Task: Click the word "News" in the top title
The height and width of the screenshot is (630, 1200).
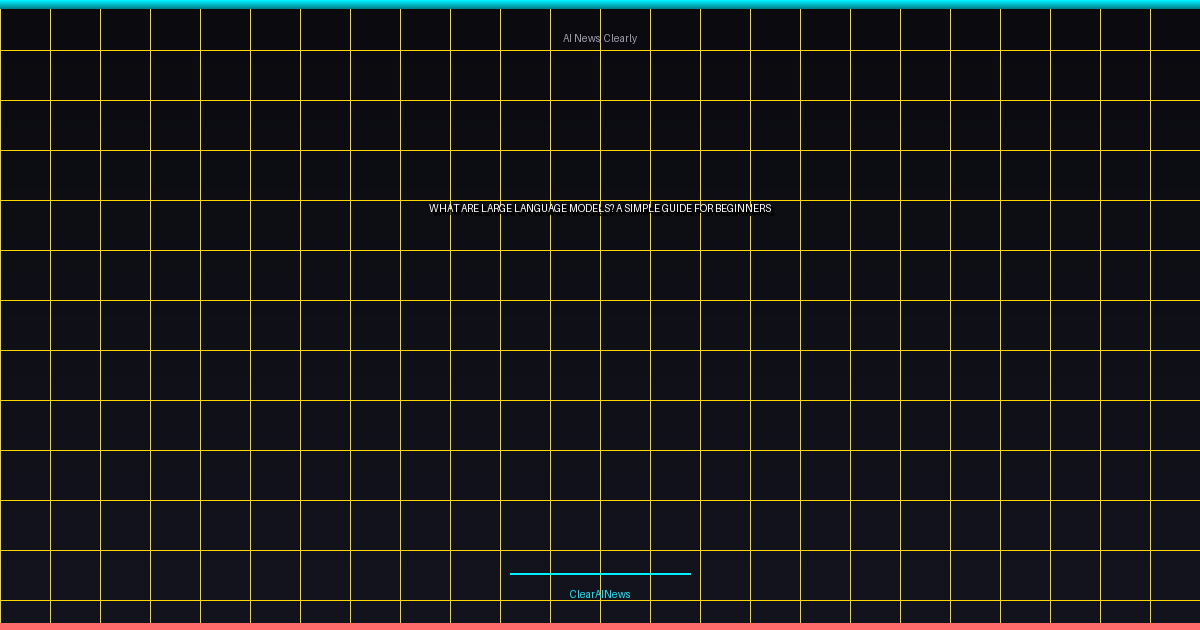Action: pos(587,39)
